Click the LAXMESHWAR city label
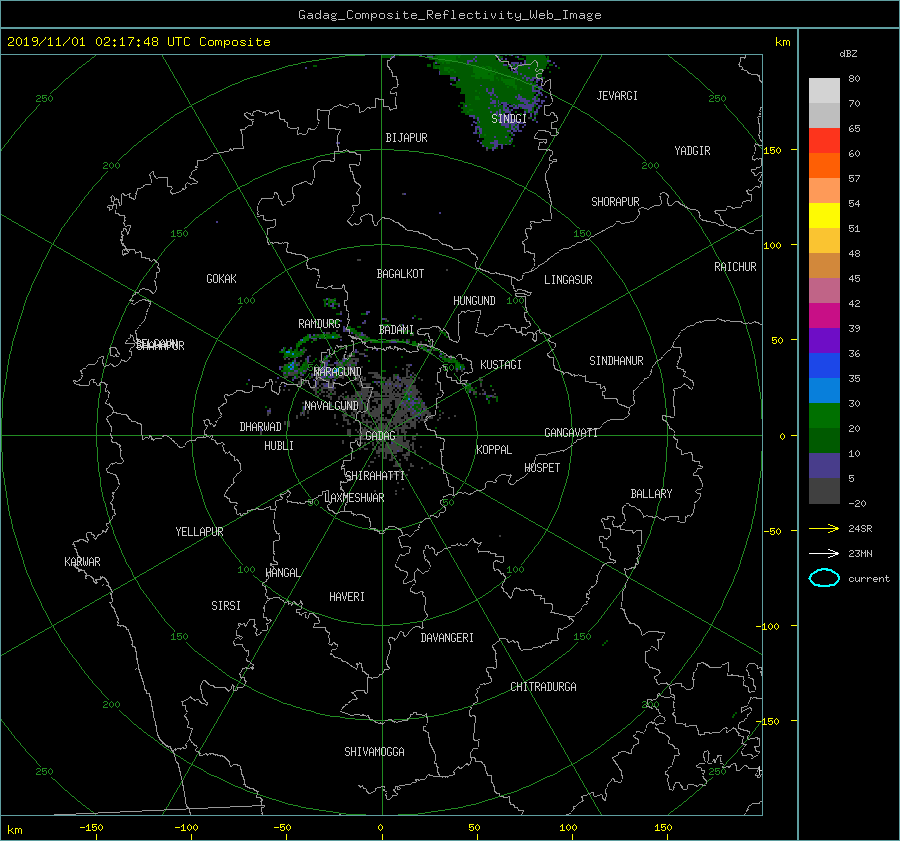900x841 pixels. coord(354,498)
